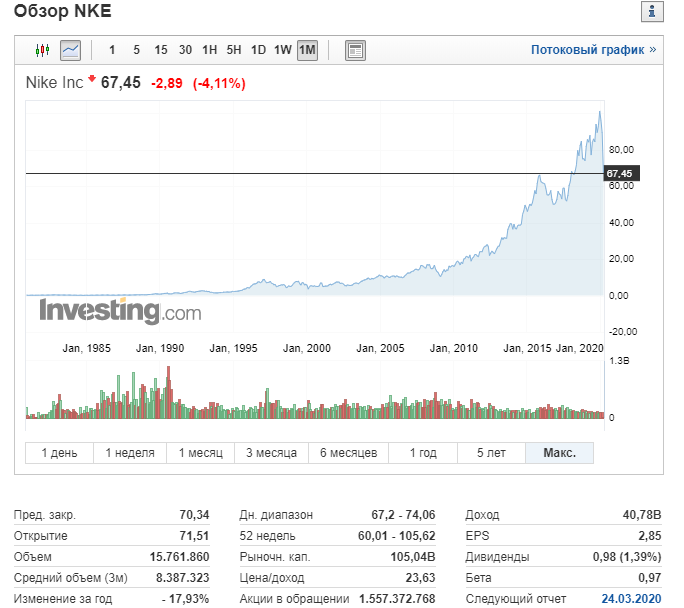Click the Investing.com logo on chart

pyautogui.click(x=120, y=311)
